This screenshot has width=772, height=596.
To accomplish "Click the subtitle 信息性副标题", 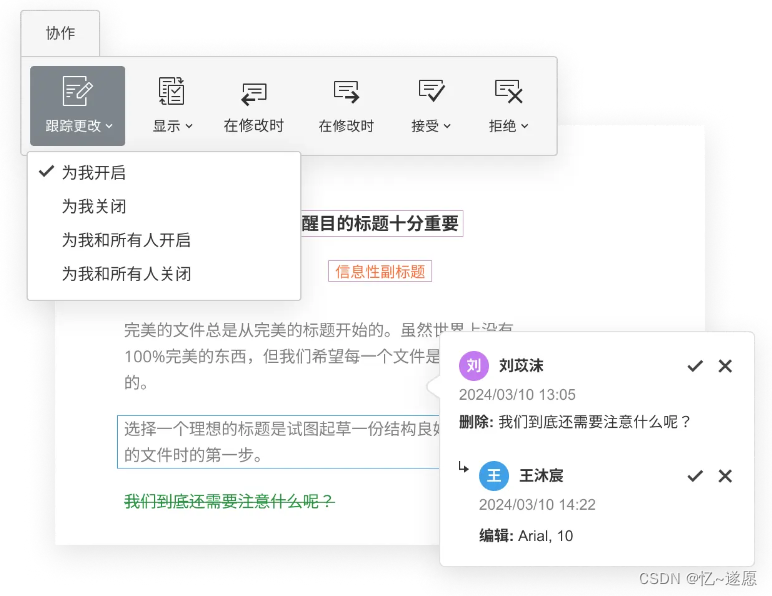I will (380, 271).
